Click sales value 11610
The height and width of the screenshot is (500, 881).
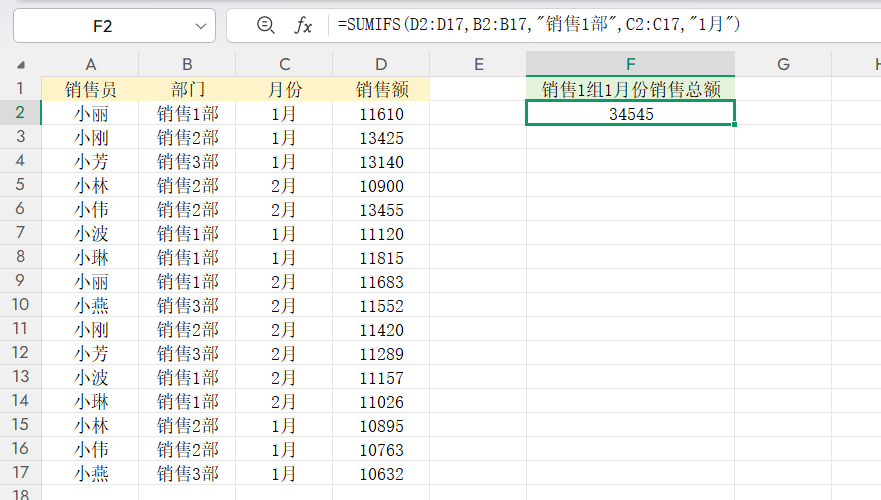point(381,113)
